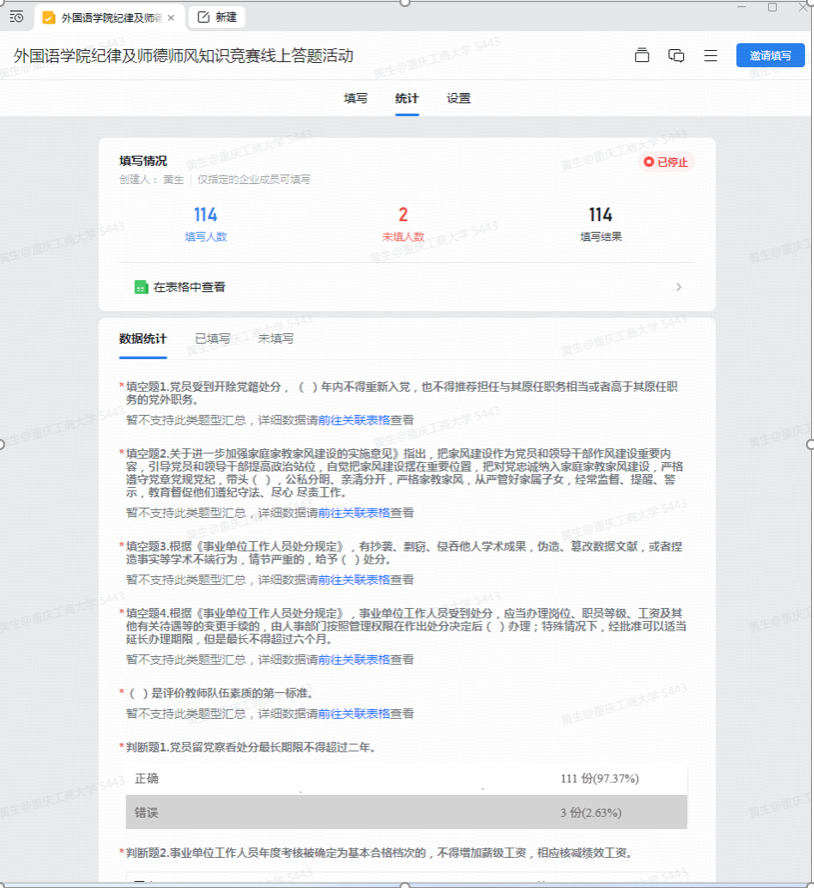This screenshot has height=888, width=814.
Task: Select the 统计 tab
Action: [x=407, y=98]
